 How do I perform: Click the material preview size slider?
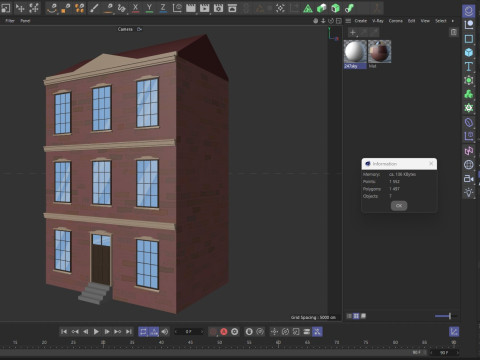446,316
